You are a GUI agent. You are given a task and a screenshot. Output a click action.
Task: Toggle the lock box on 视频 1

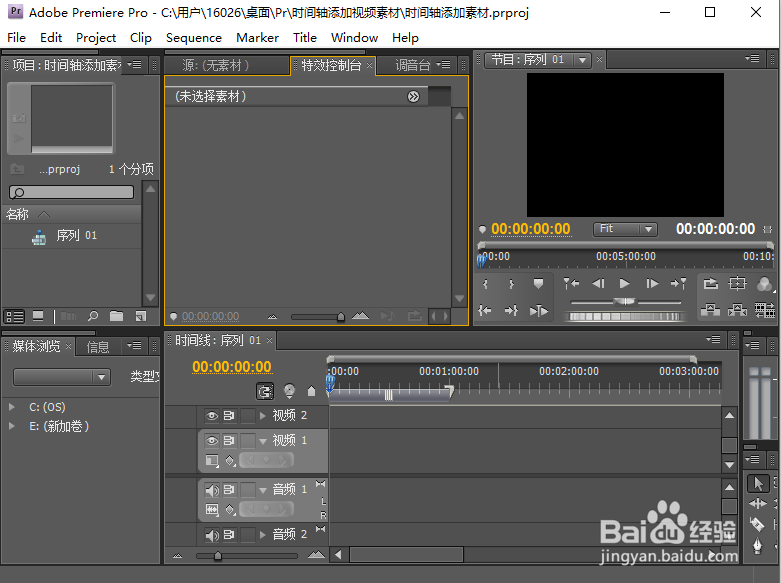pos(248,440)
